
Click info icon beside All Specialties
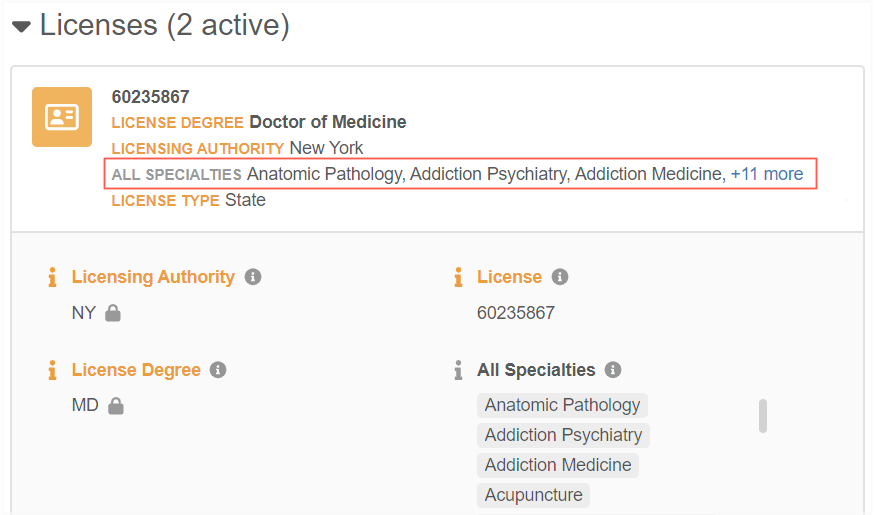(613, 370)
